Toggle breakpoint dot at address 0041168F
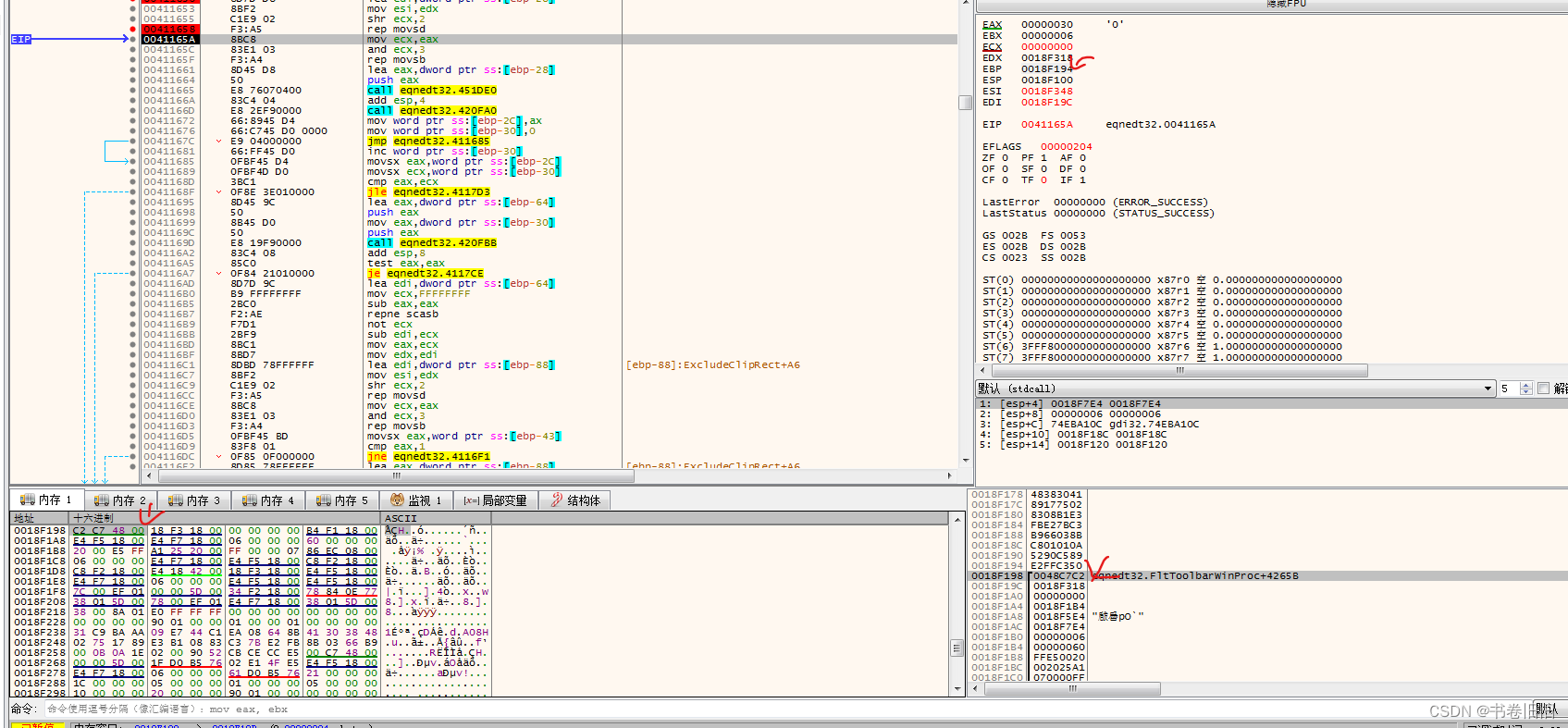This screenshot has height=728, width=1568. [x=133, y=191]
